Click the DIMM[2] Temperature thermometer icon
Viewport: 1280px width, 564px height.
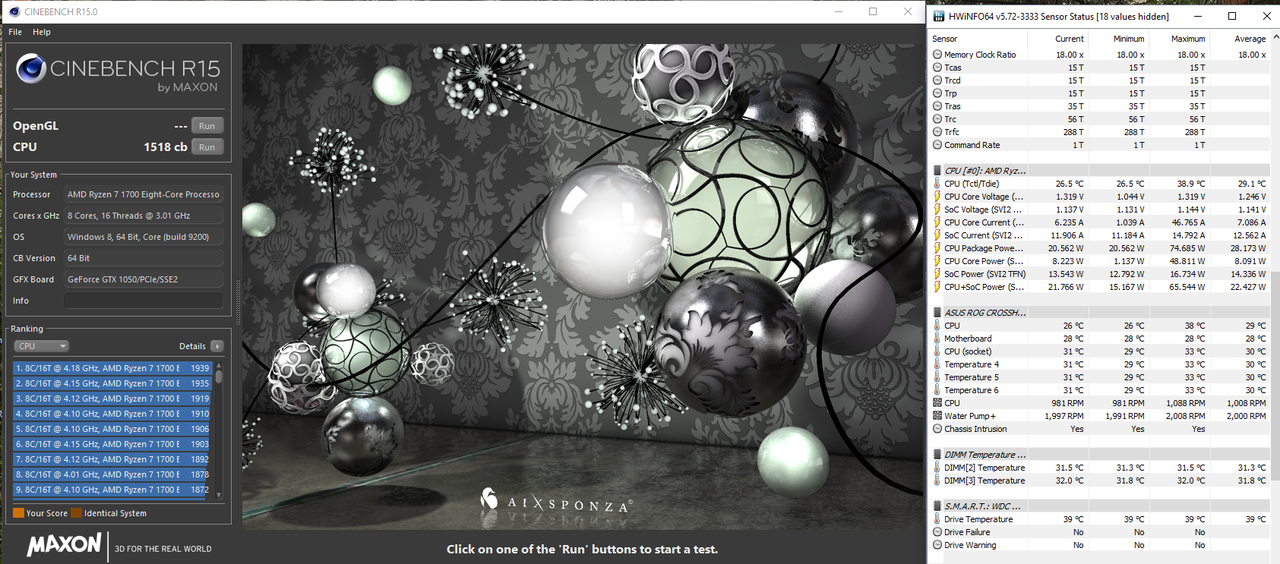937,468
